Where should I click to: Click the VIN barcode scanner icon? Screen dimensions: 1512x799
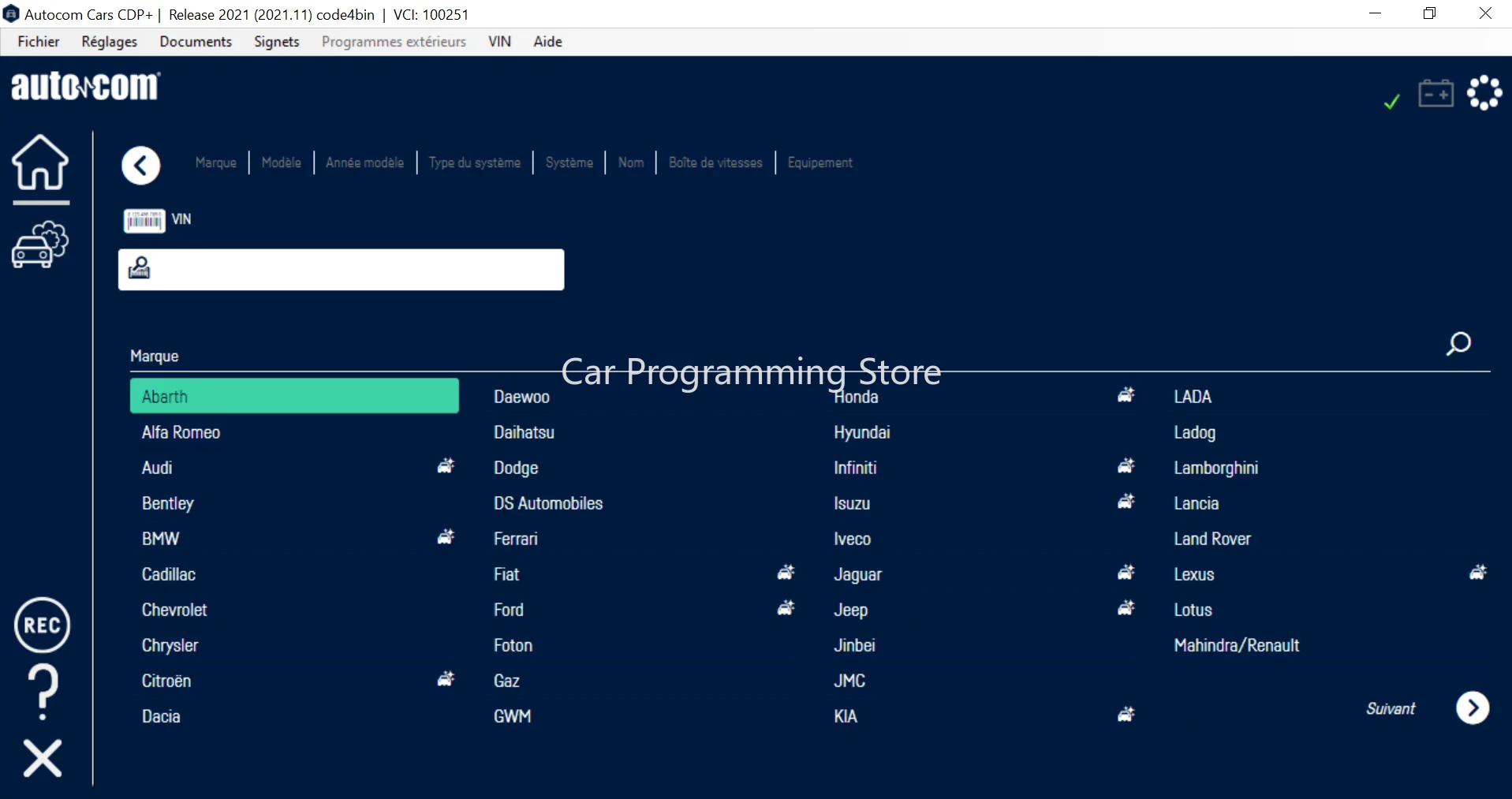(x=144, y=221)
